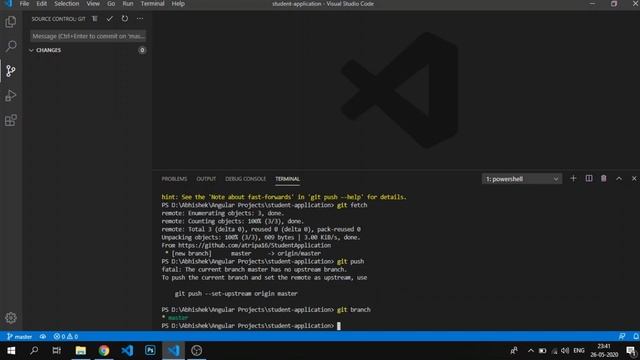Switch to the first Visual Studio Code taskbar icon
The height and width of the screenshot is (360, 640).
click(127, 351)
